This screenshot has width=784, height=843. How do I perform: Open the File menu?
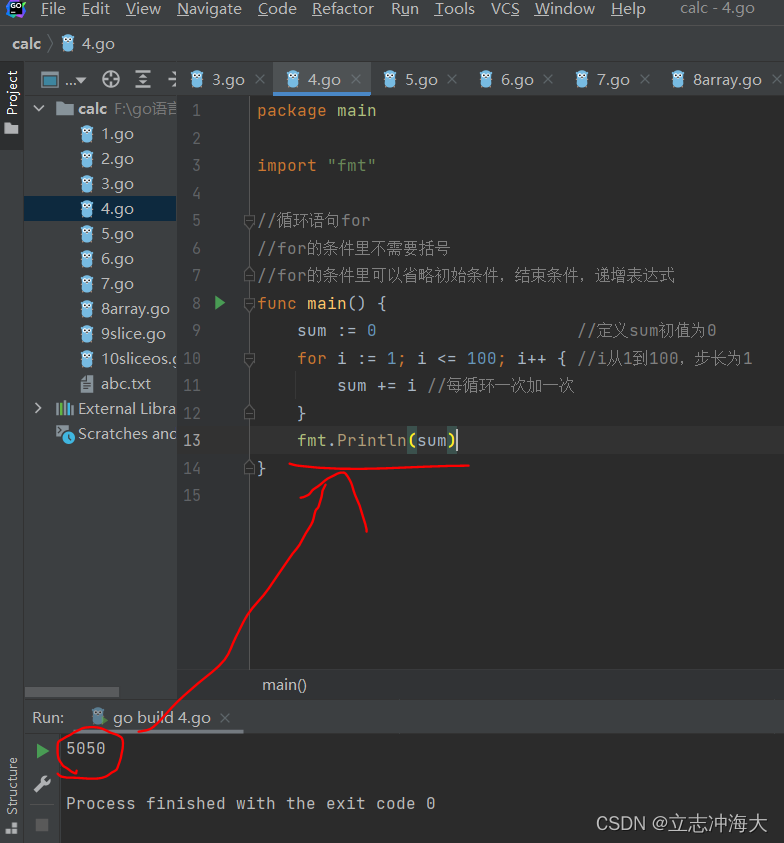click(53, 9)
